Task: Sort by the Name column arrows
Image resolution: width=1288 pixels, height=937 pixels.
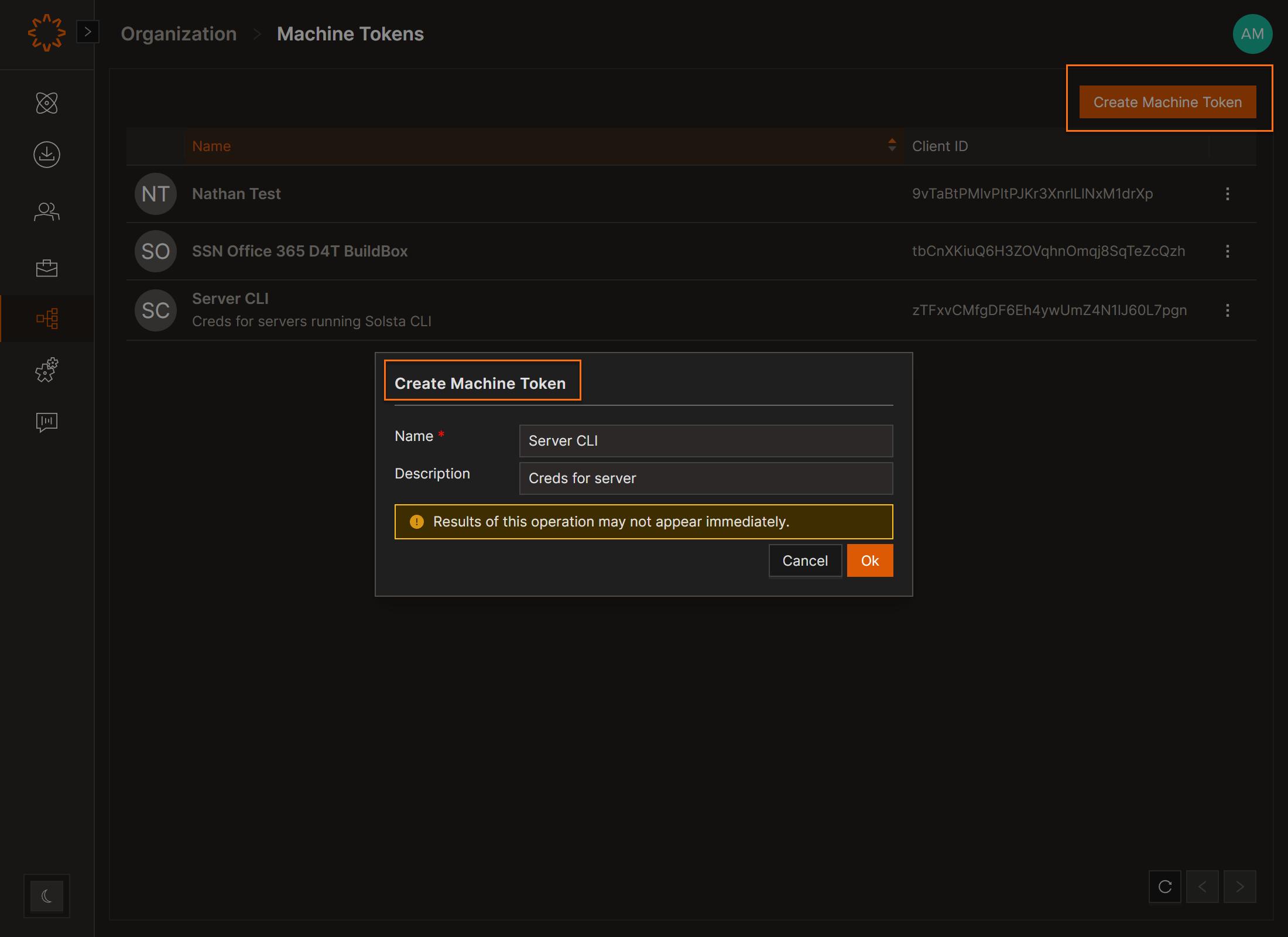Action: click(892, 145)
